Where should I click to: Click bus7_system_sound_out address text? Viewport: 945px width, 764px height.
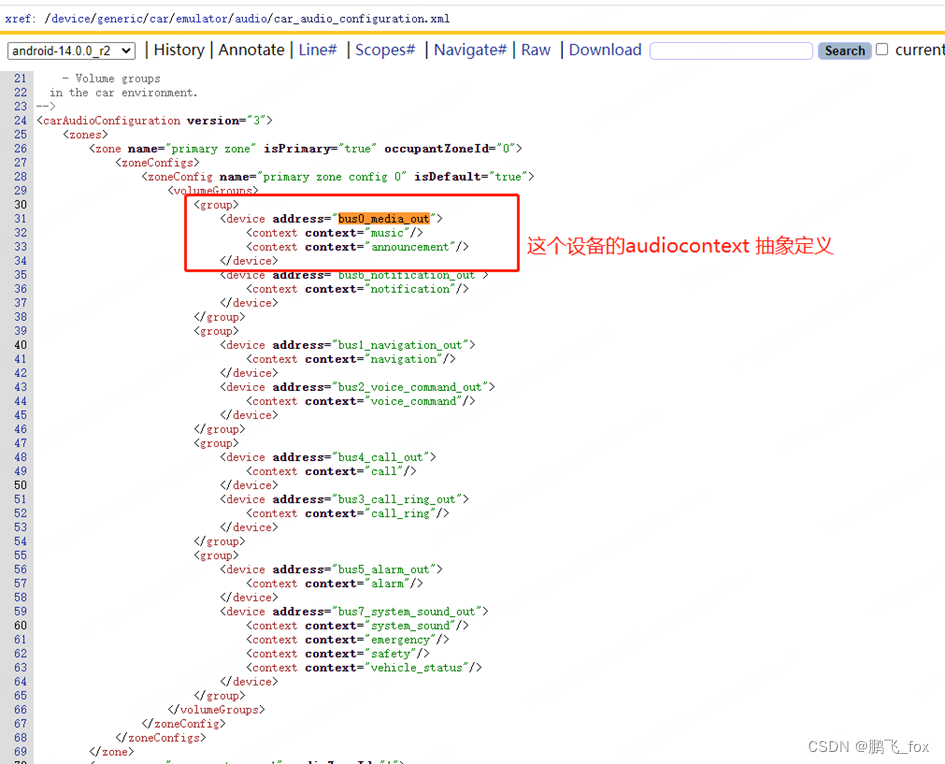pyautogui.click(x=407, y=612)
